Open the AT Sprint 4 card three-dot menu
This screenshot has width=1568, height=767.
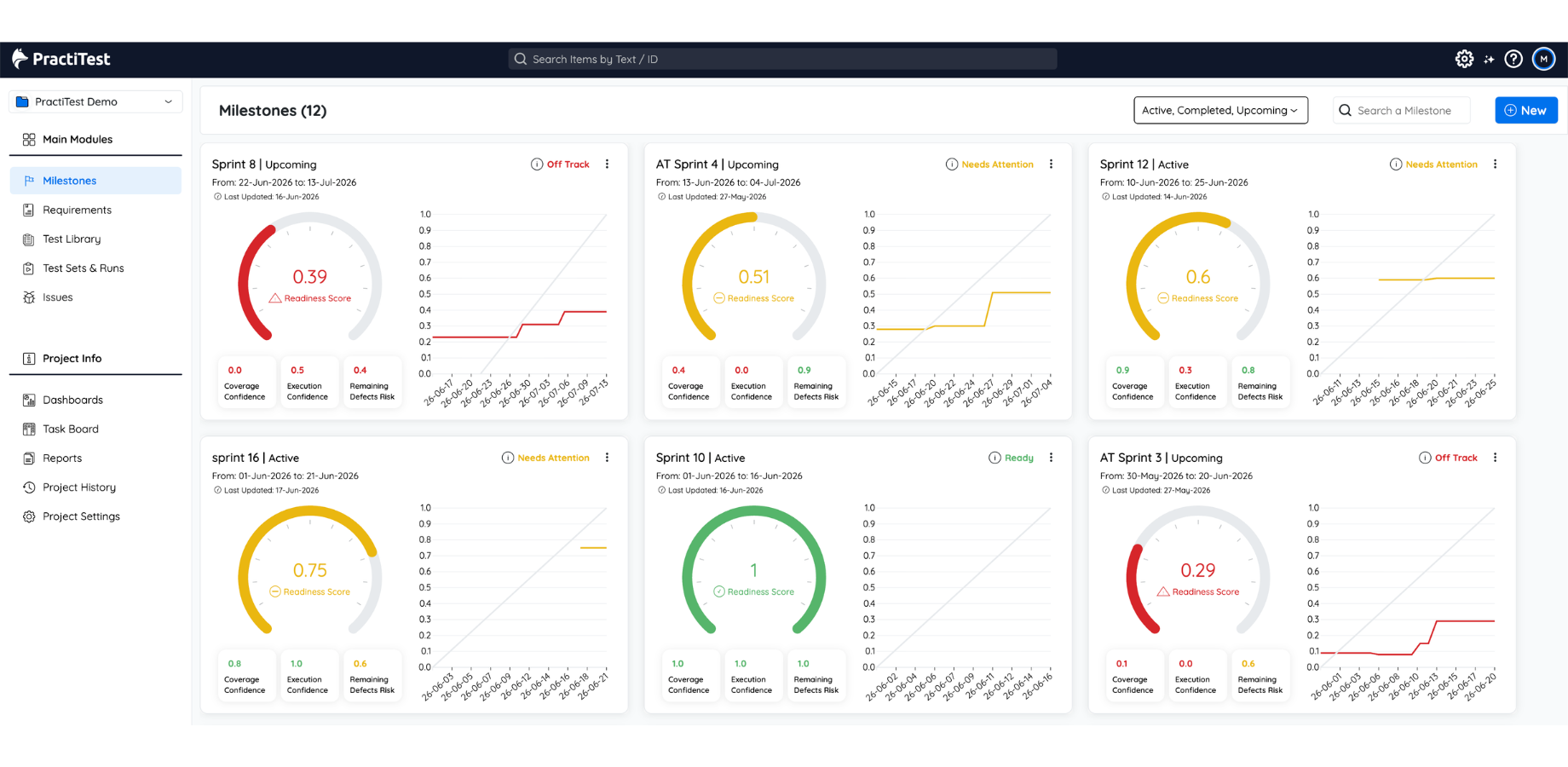(1051, 164)
